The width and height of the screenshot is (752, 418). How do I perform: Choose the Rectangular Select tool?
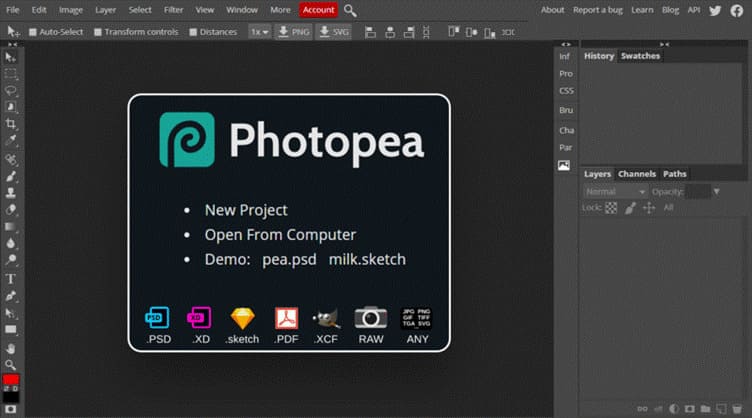(11, 73)
